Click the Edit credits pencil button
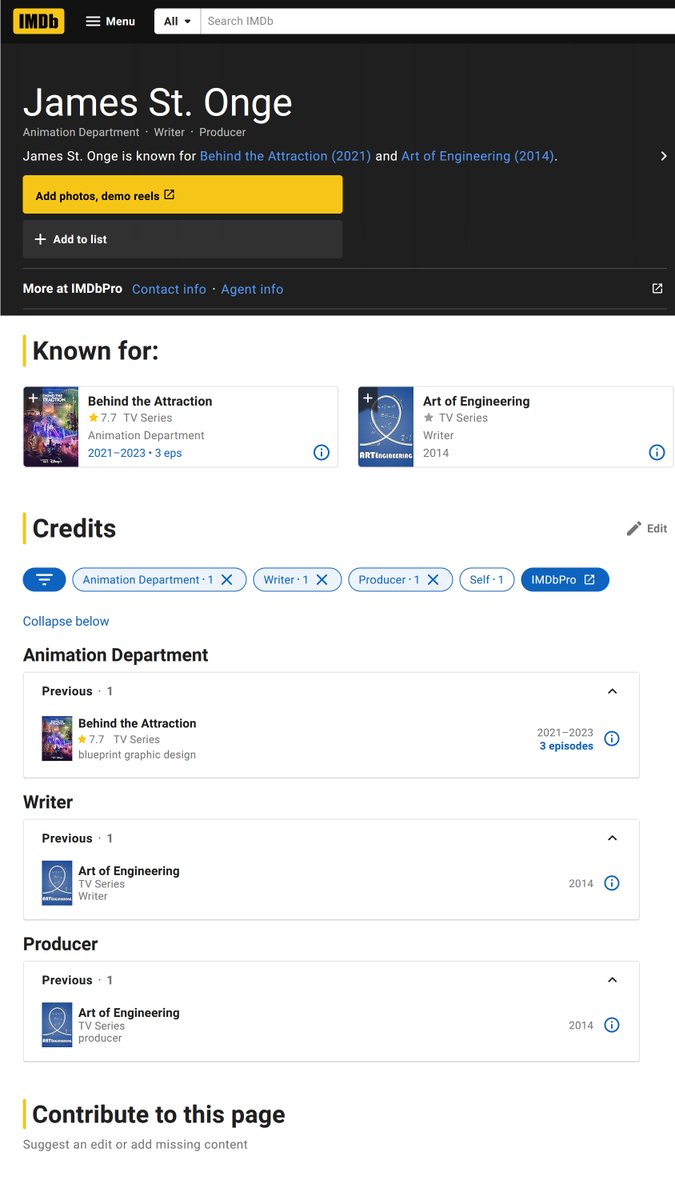The image size is (675, 1200). tap(646, 528)
